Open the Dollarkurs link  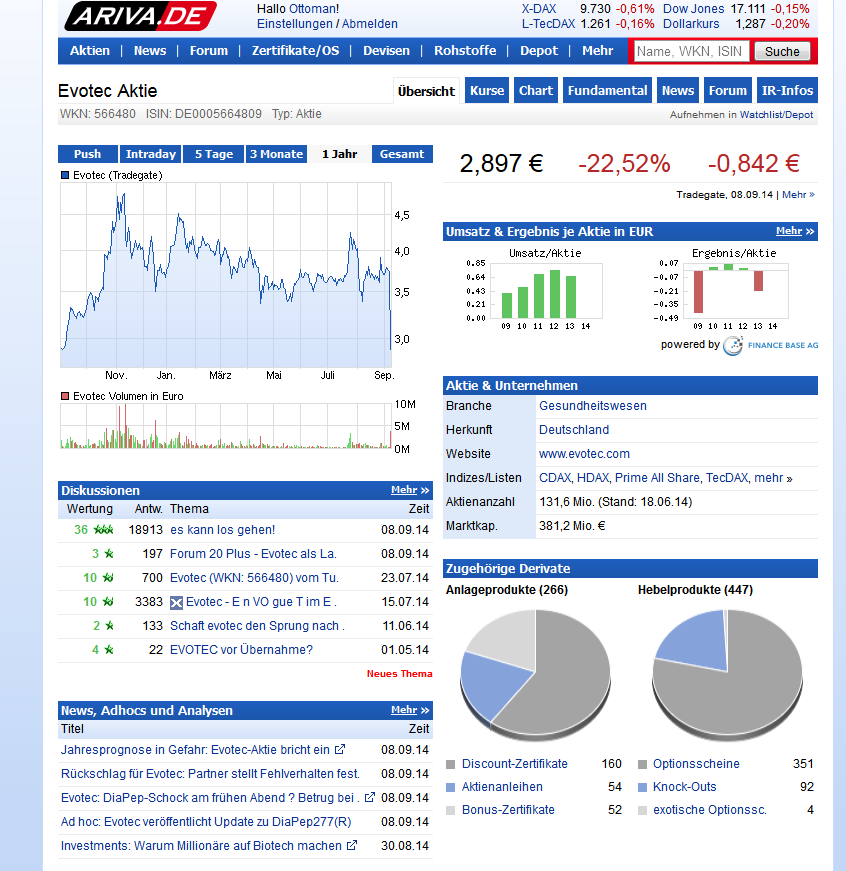pos(691,24)
